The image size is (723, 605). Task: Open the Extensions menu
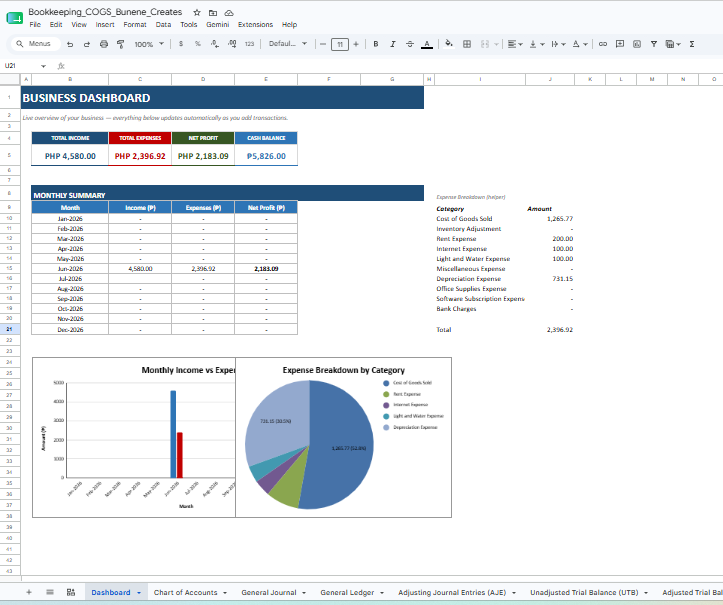pos(255,24)
